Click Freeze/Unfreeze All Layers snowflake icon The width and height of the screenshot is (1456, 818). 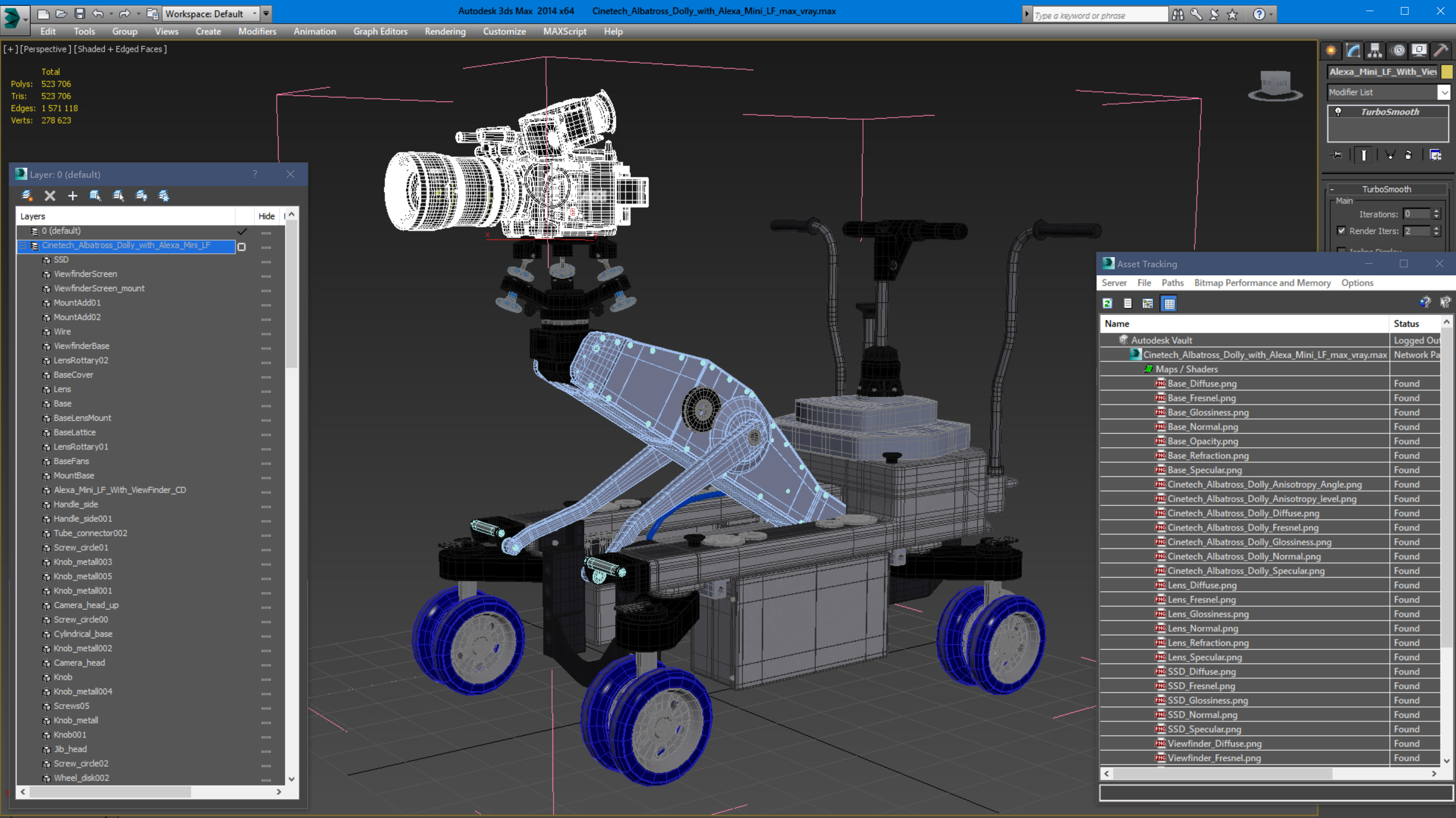pyautogui.click(x=164, y=196)
